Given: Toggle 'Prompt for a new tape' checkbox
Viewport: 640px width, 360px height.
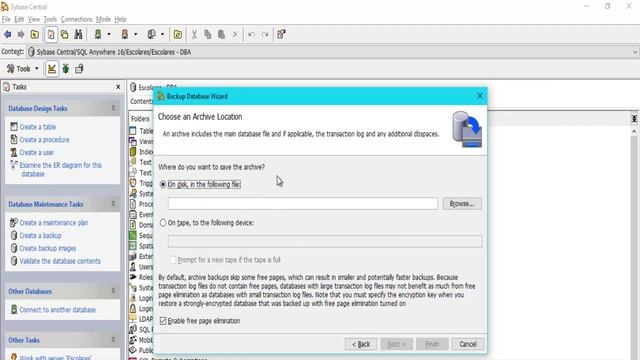Looking at the screenshot, I should [x=173, y=260].
